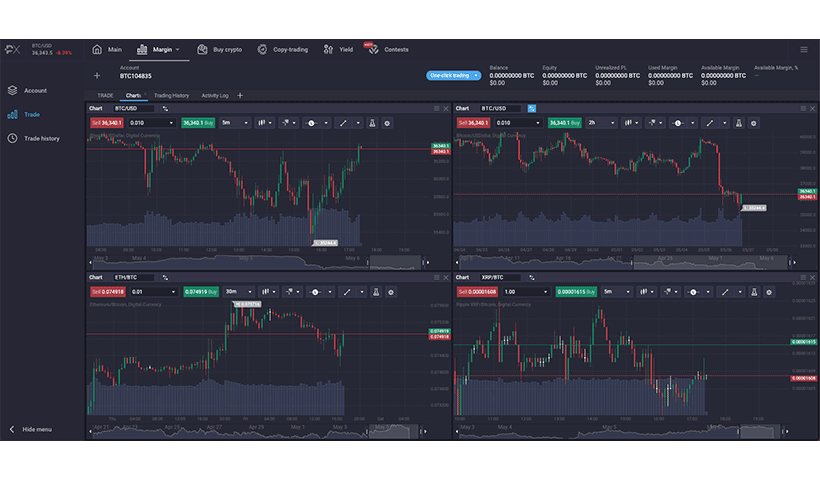The image size is (820, 480).
Task: Toggle symbol link icon beside ETH/BTC chart
Action: [165, 277]
